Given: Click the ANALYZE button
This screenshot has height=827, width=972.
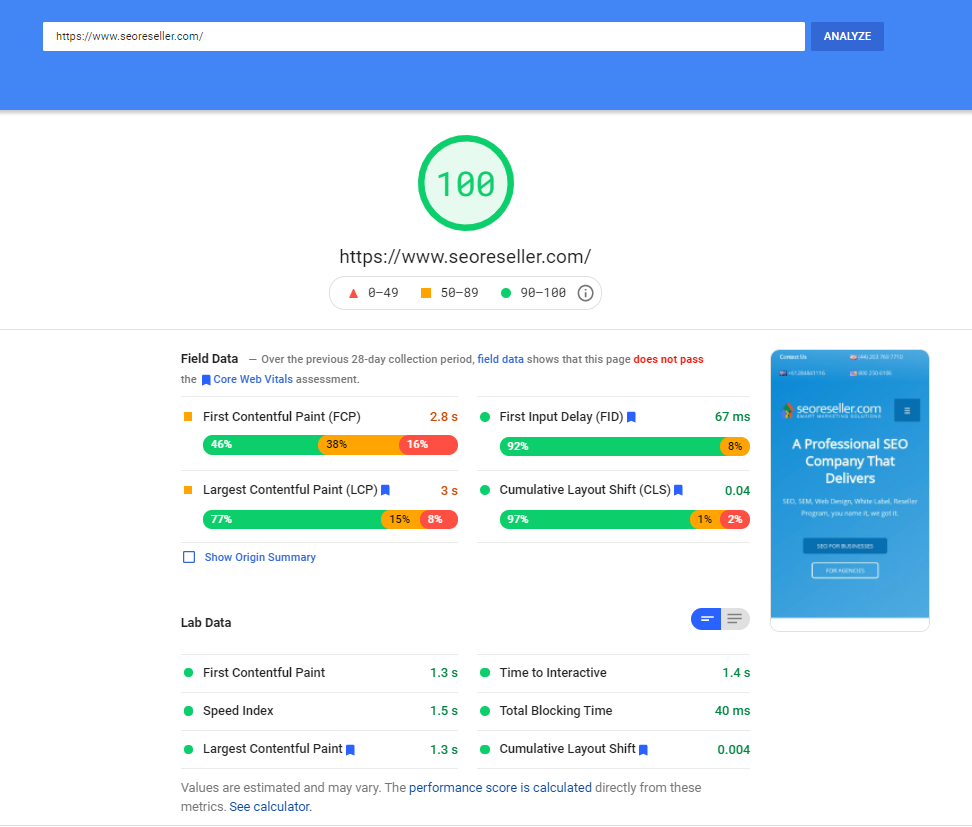Looking at the screenshot, I should tap(847, 37).
